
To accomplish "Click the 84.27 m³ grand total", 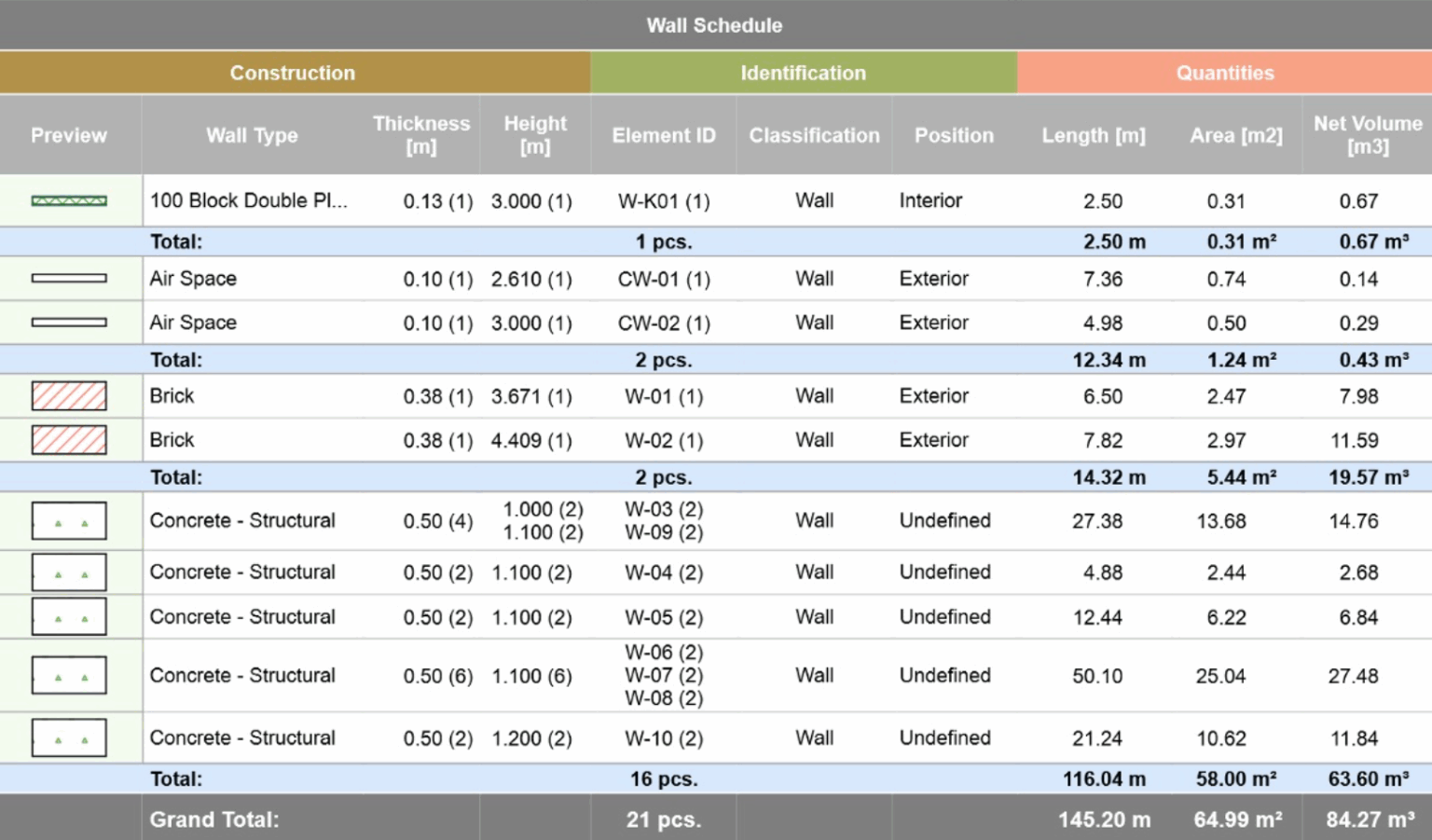I will pos(1370,819).
